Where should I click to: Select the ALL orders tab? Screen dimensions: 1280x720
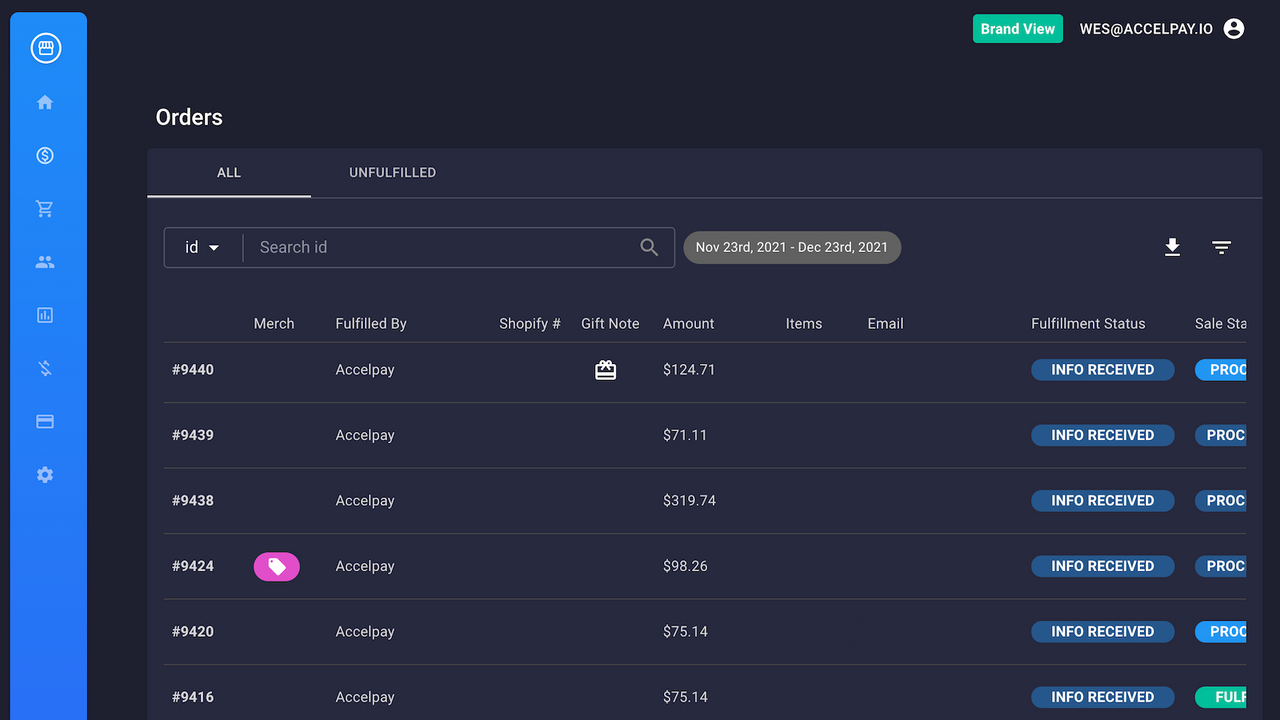pyautogui.click(x=228, y=172)
